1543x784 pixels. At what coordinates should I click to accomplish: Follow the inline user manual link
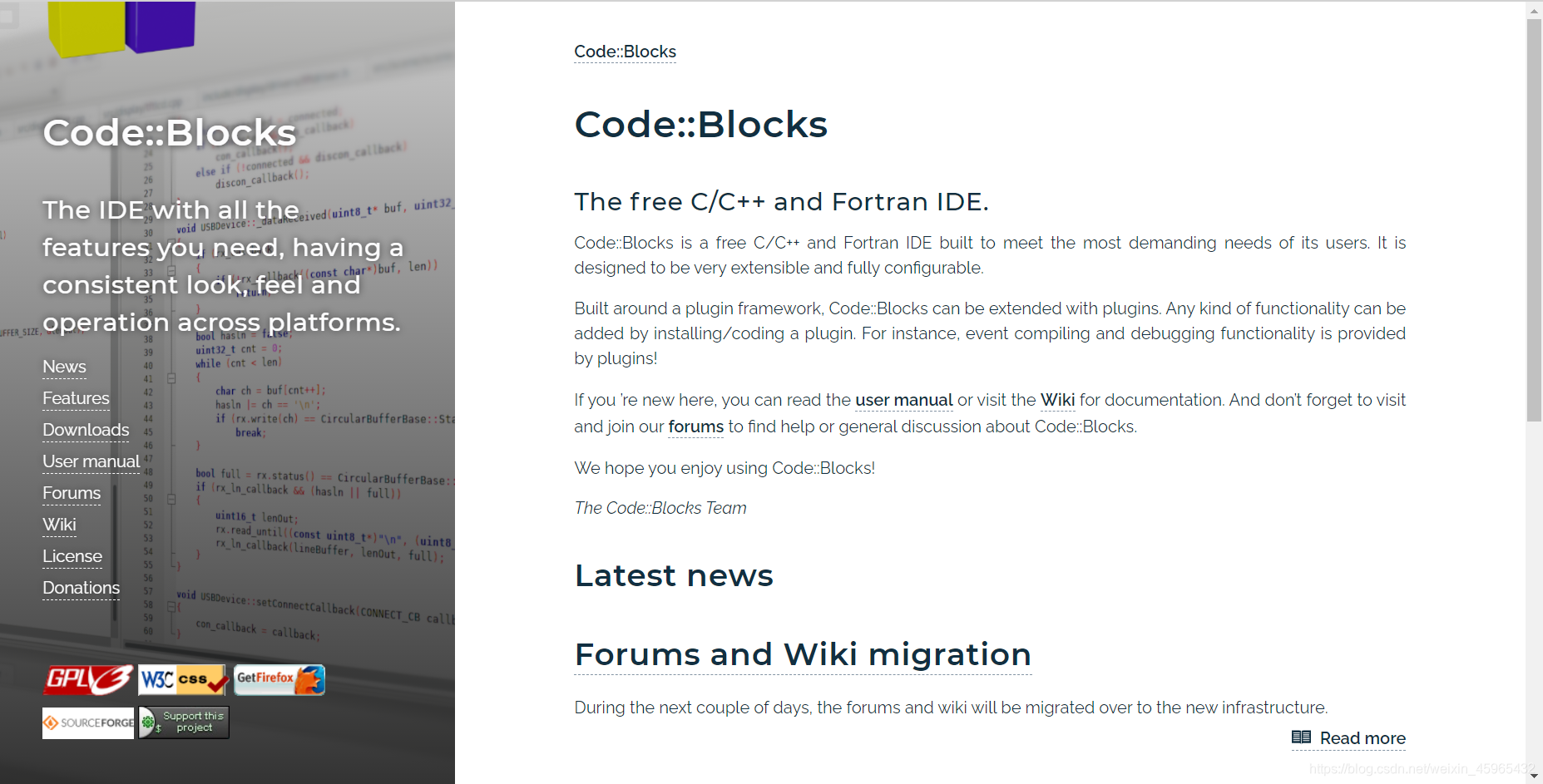[x=903, y=400]
